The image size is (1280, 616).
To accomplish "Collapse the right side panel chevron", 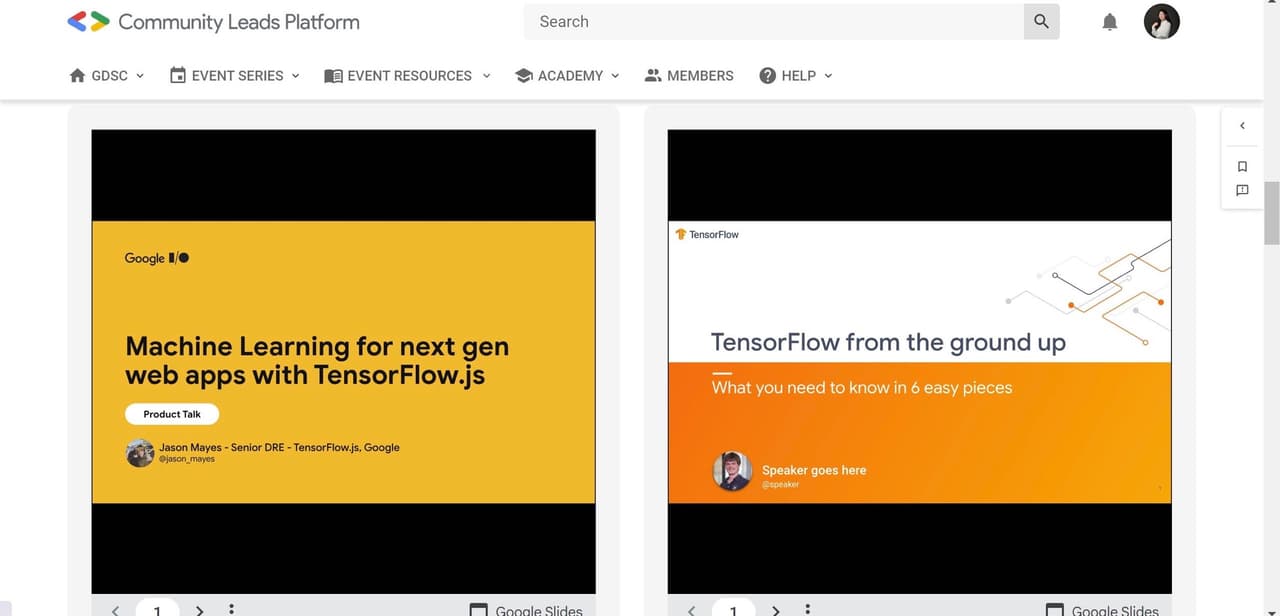I will tap(1242, 126).
